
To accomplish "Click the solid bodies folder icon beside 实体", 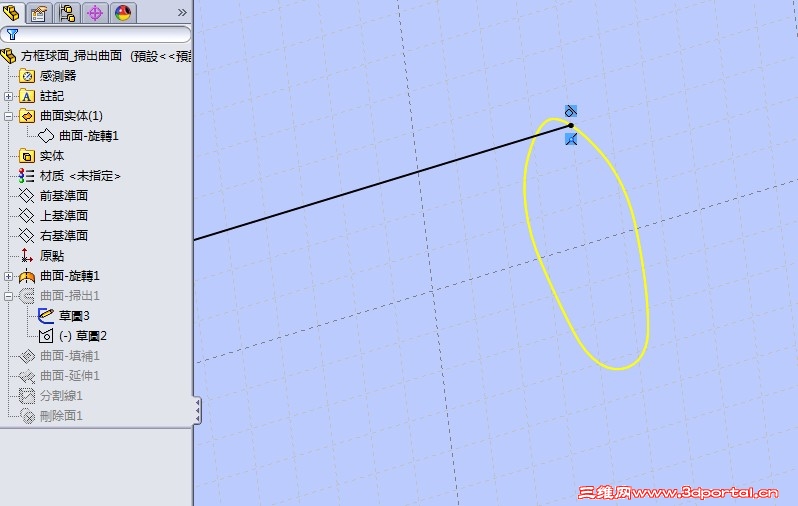I will (x=26, y=156).
